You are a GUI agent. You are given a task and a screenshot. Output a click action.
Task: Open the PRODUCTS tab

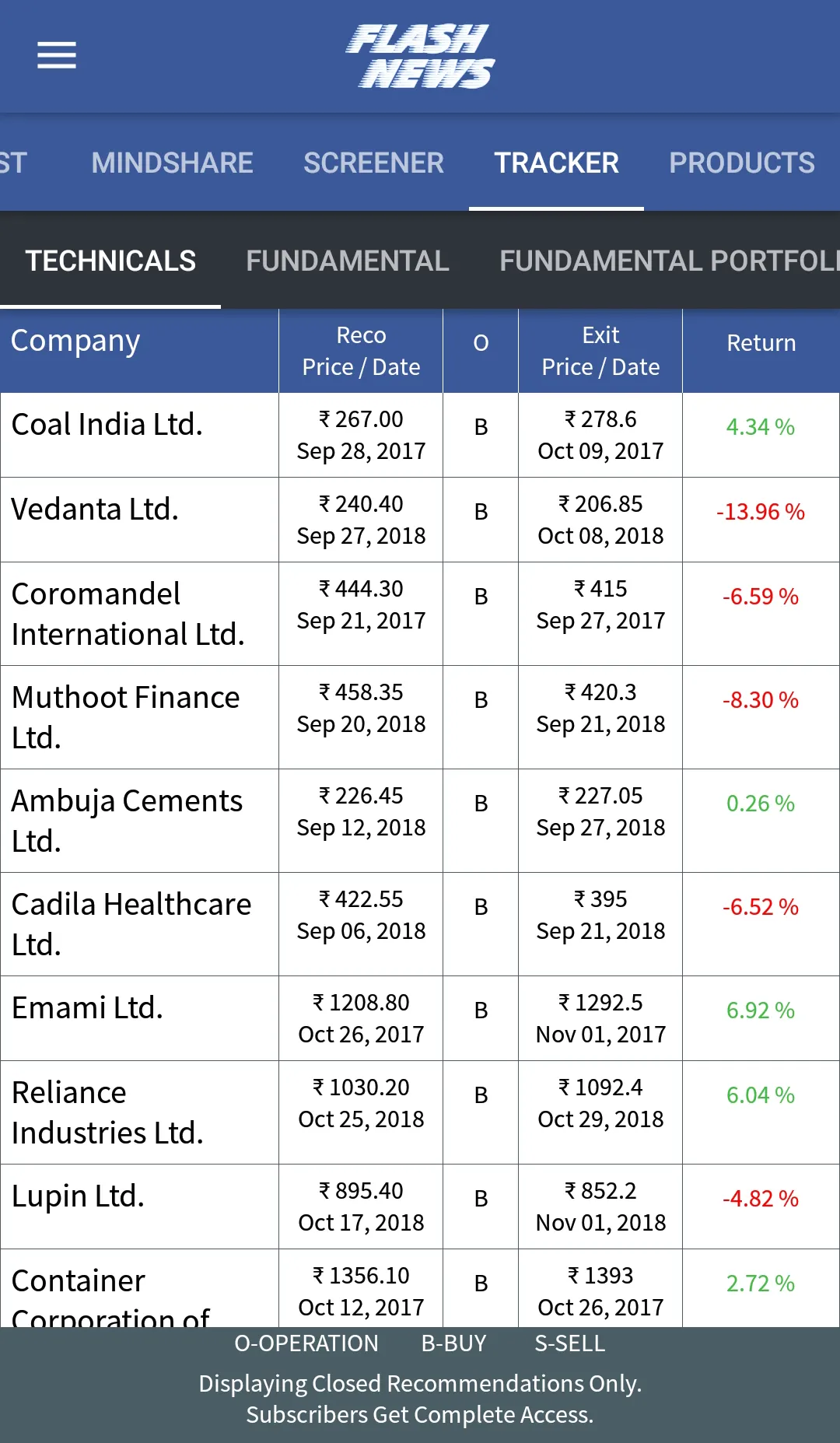[742, 163]
